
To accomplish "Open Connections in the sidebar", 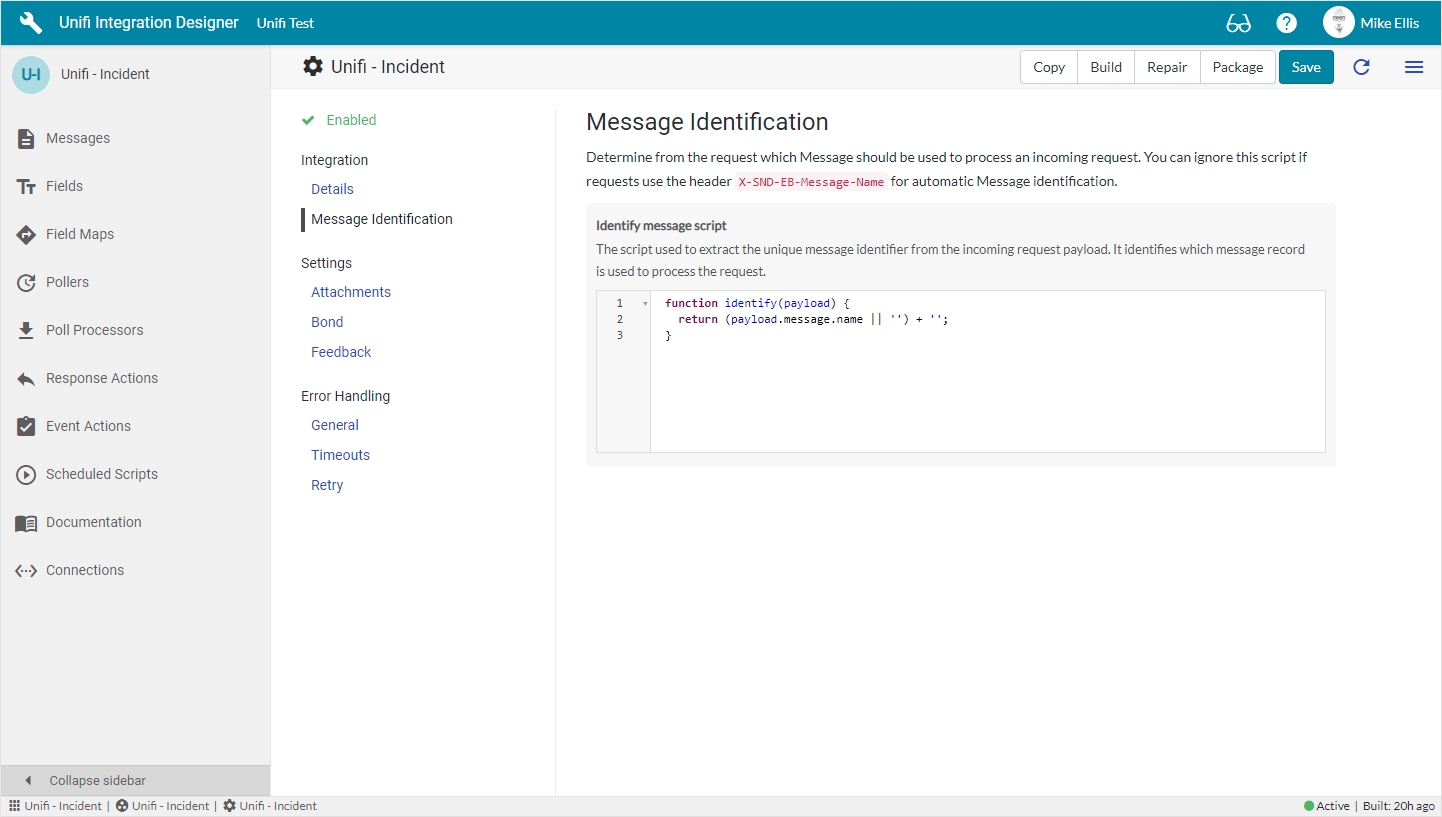I will pyautogui.click(x=85, y=570).
